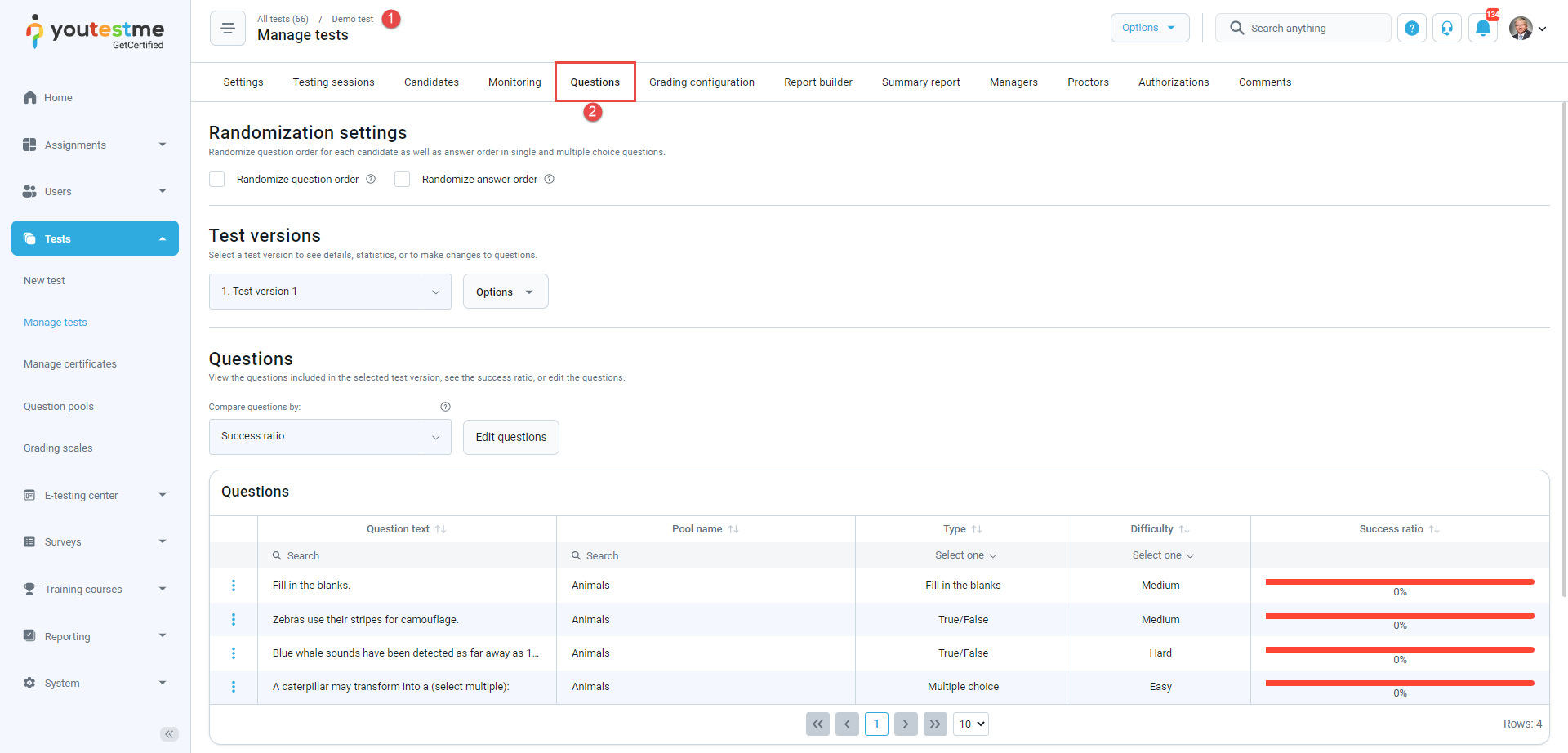This screenshot has height=753, width=1568.
Task: Switch to the Testing sessions tab
Action: pos(334,82)
